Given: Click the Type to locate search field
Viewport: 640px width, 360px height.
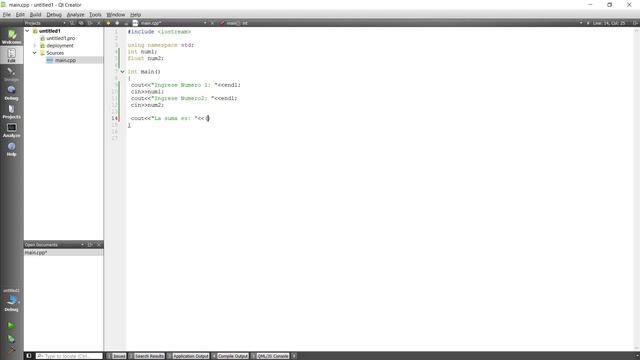Looking at the screenshot, I should [69, 356].
